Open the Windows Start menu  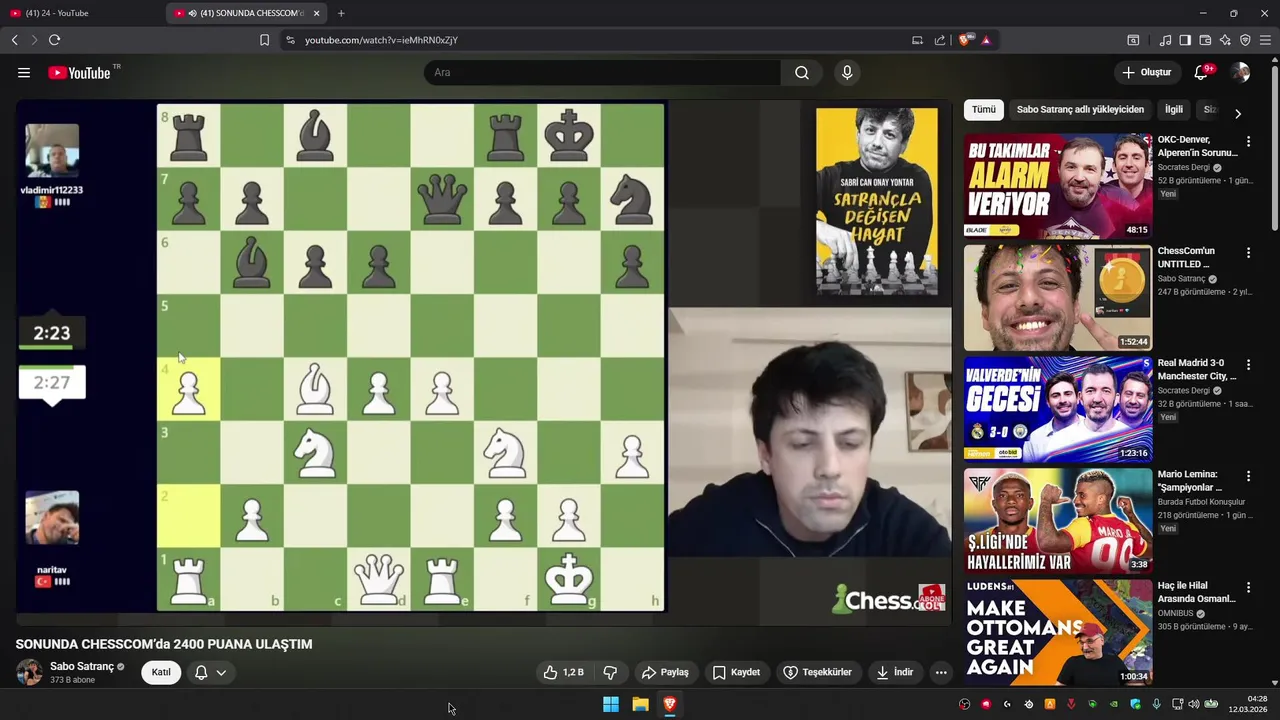[x=610, y=704]
